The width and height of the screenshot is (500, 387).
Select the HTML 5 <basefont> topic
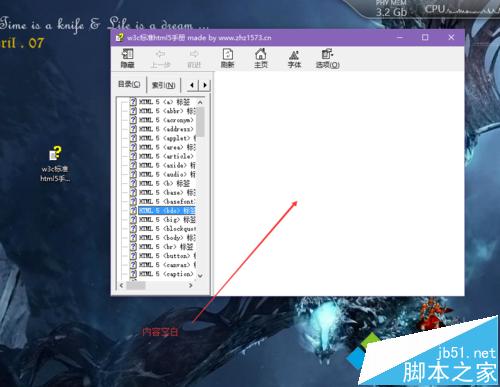click(x=167, y=201)
